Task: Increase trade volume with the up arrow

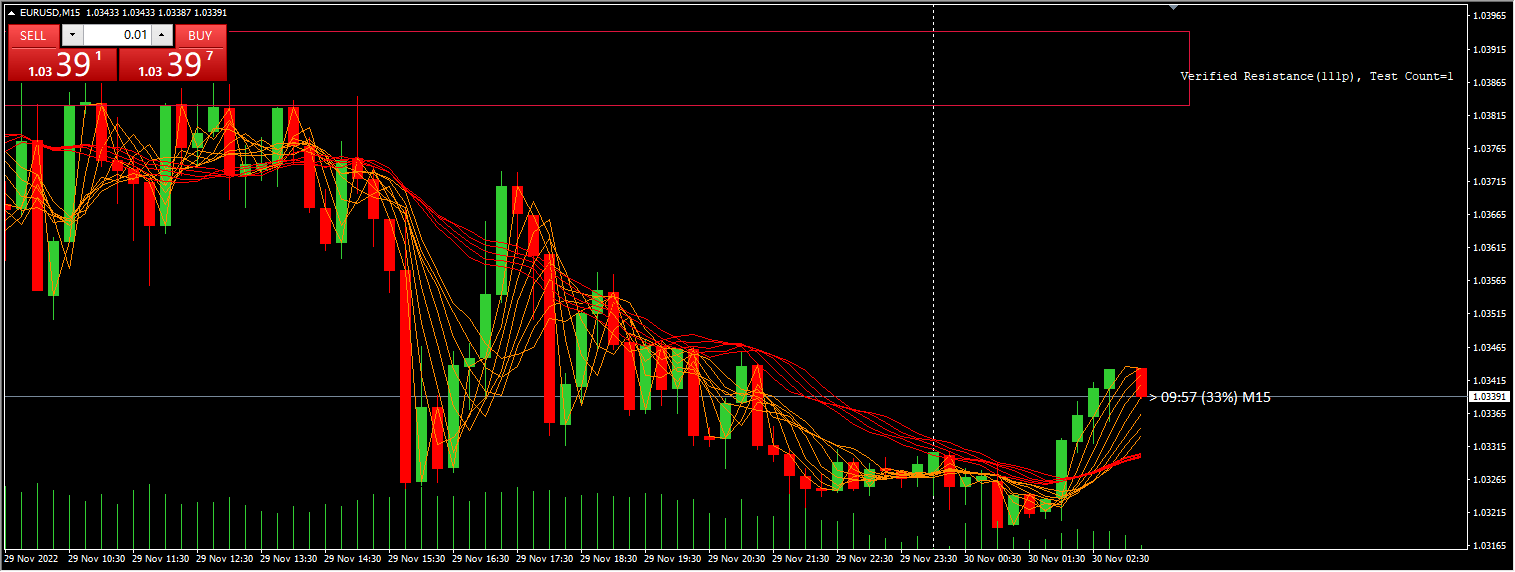Action: [x=162, y=35]
